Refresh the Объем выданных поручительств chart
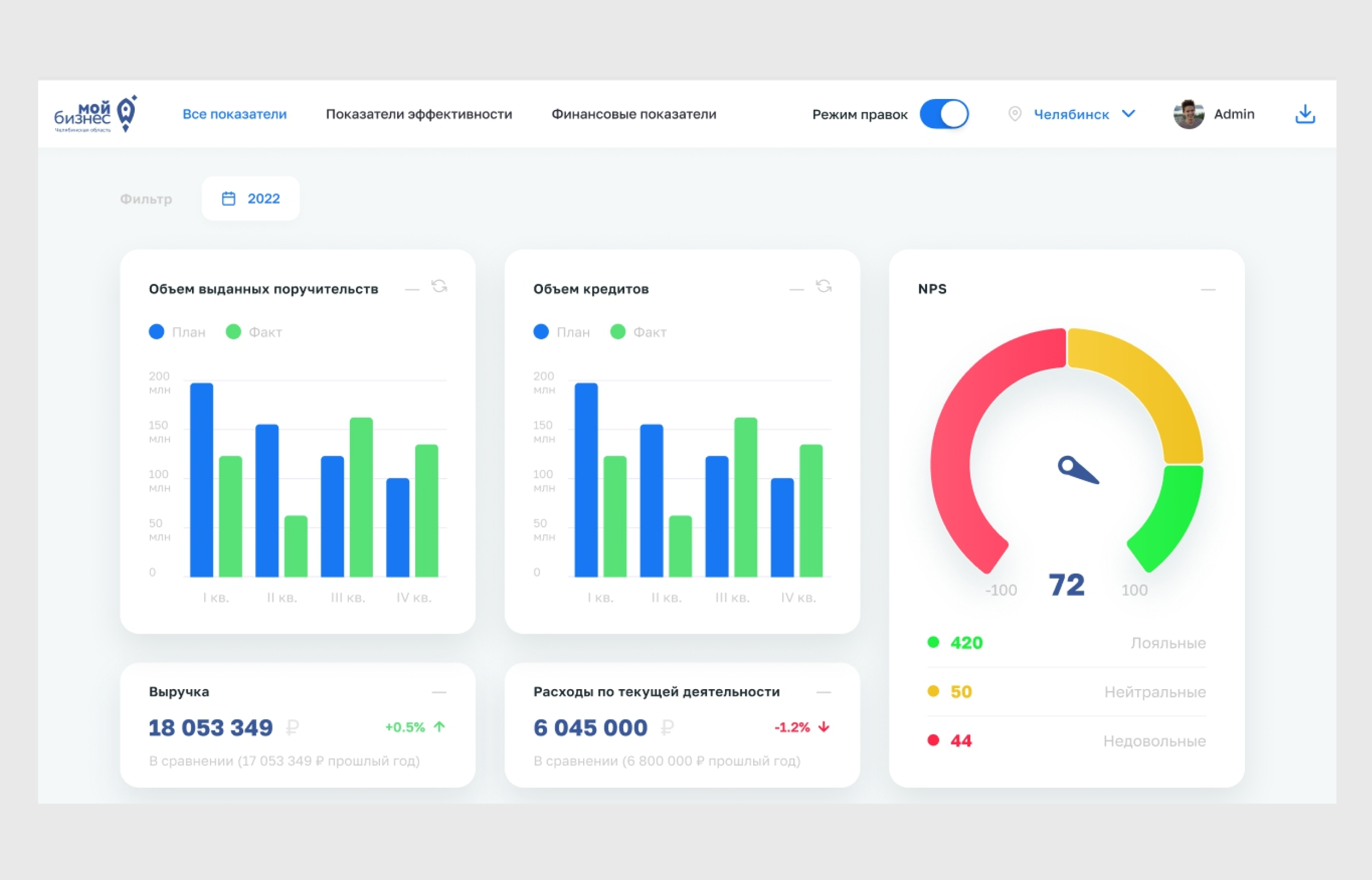Viewport: 1372px width, 880px height. [439, 287]
